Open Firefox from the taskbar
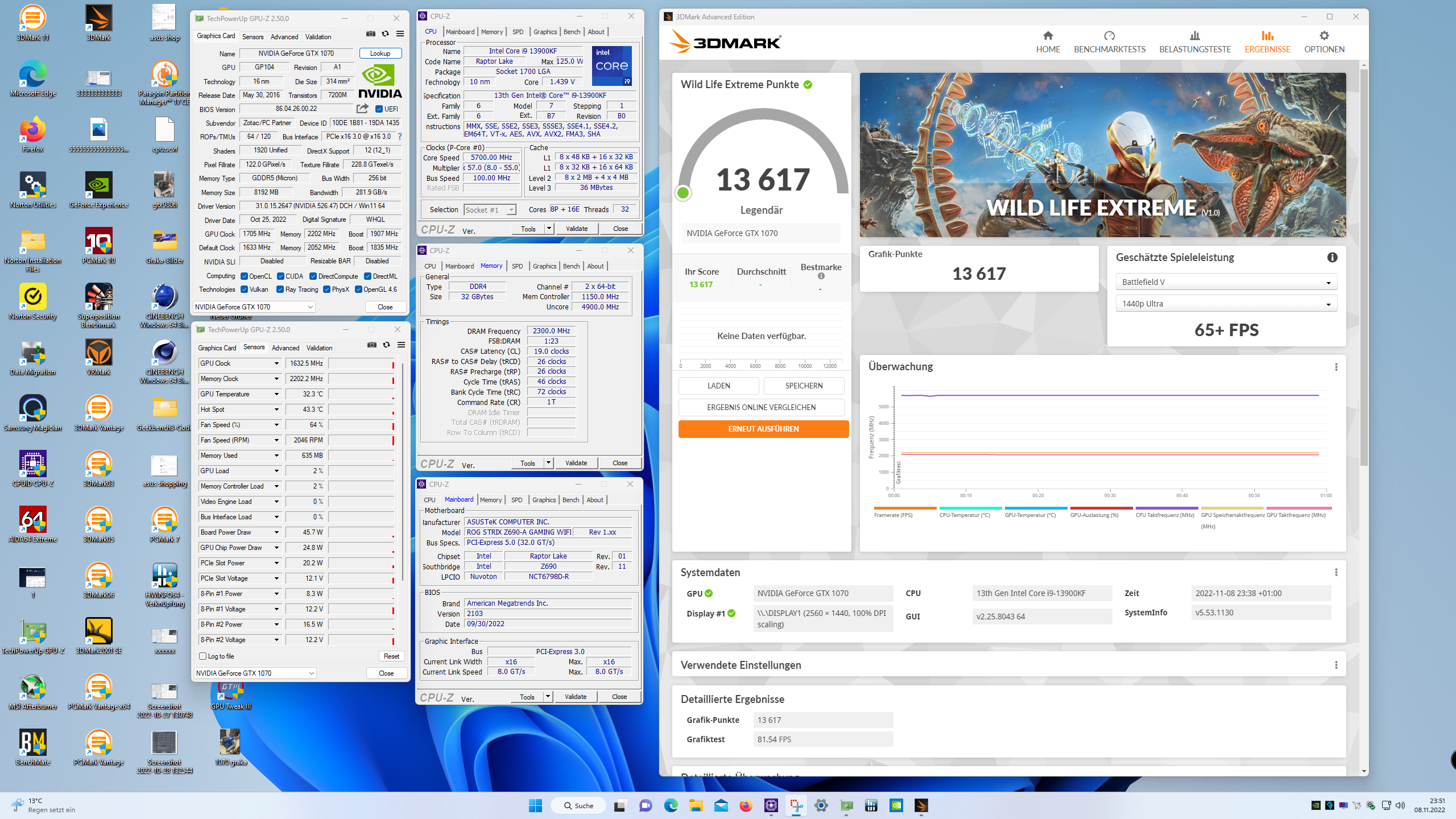The height and width of the screenshot is (819, 1456). coord(746,805)
